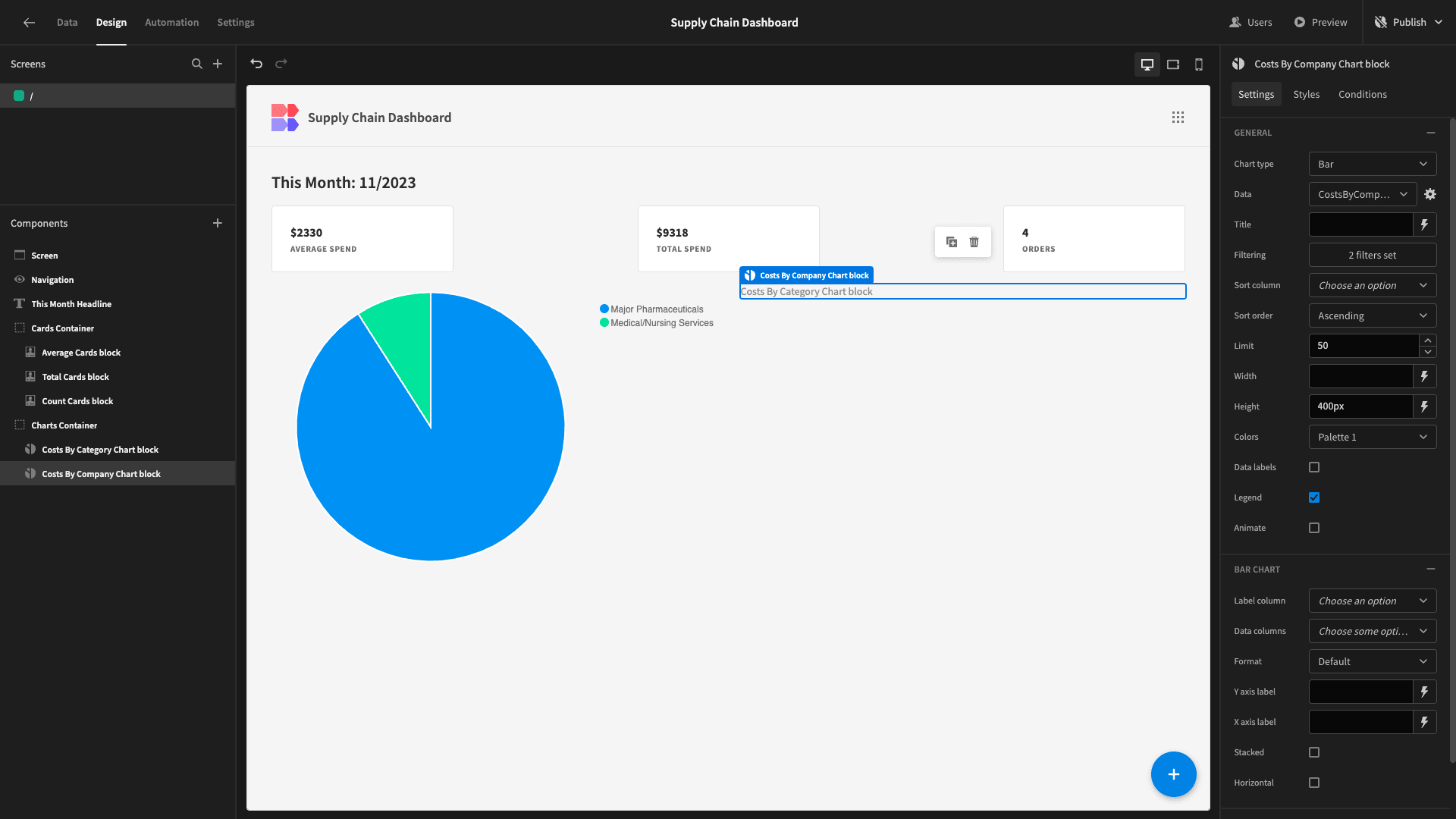Enable the Animate checkbox
Screen dimensions: 1456x819
pos(1314,528)
